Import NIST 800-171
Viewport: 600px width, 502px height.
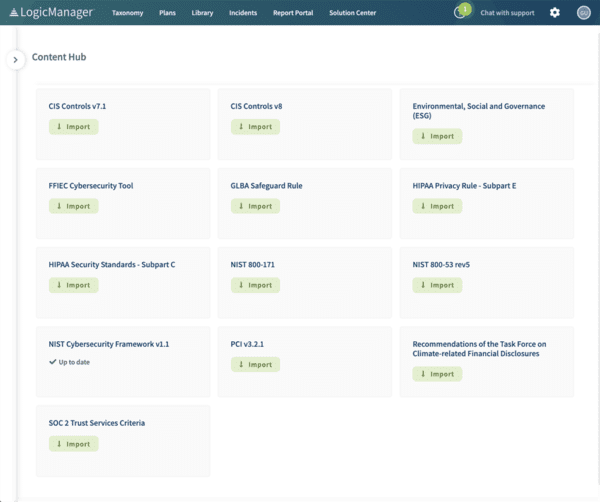tap(255, 285)
